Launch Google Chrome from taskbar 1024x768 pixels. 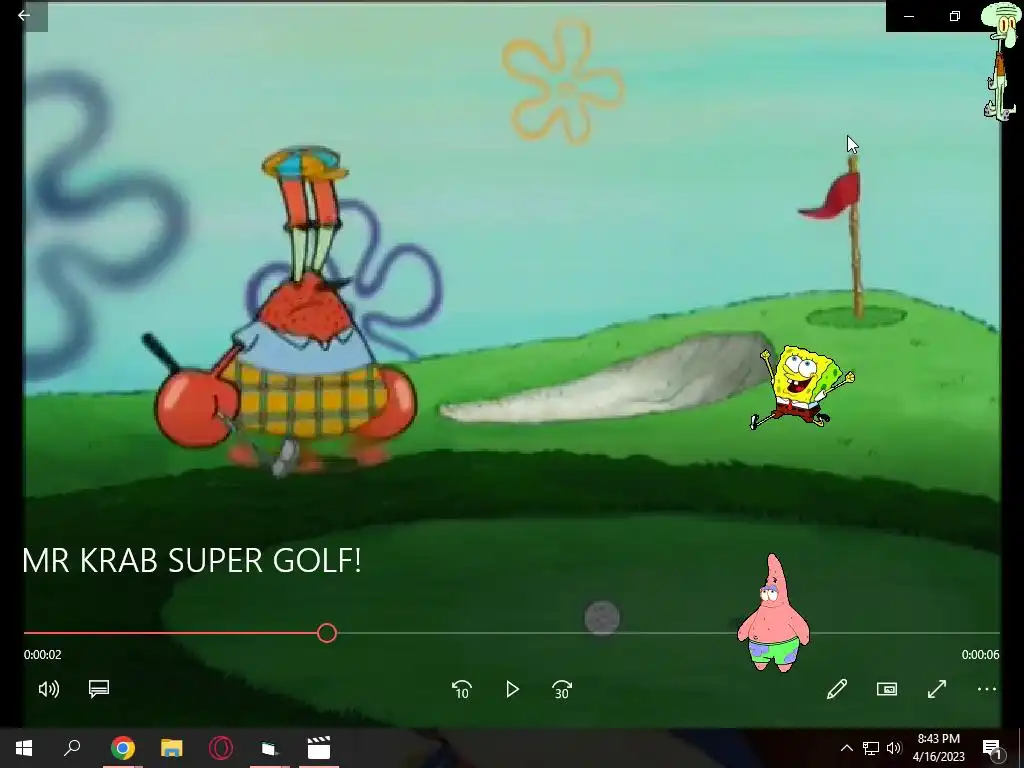tap(122, 748)
